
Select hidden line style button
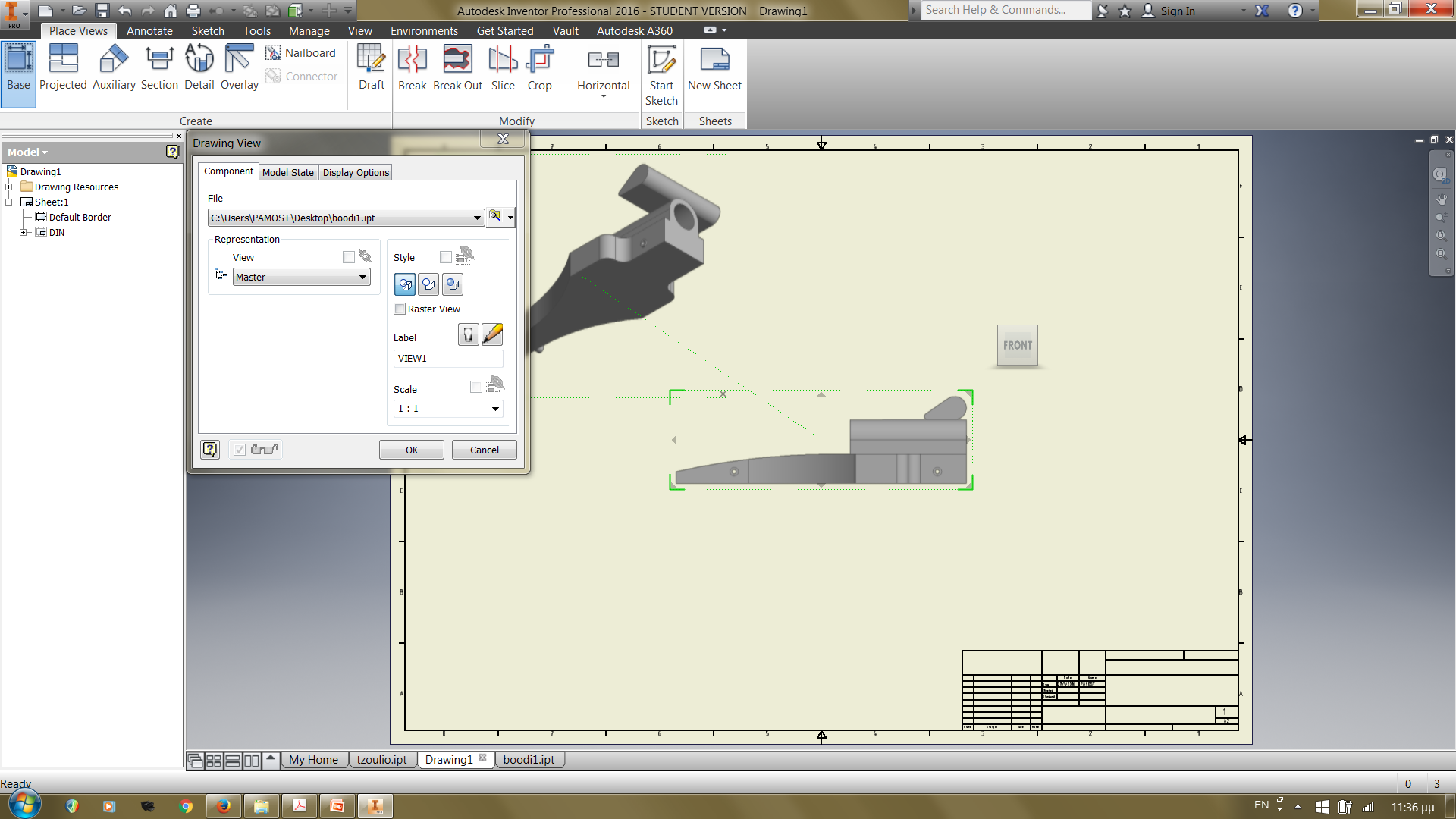[405, 285]
